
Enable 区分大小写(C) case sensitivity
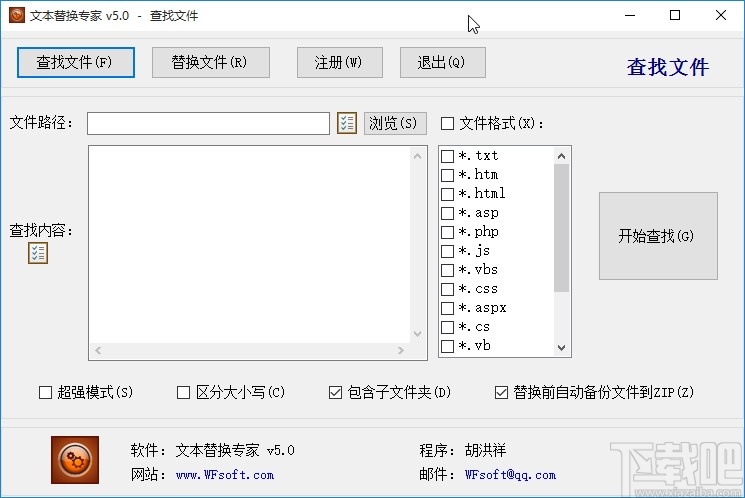point(183,393)
